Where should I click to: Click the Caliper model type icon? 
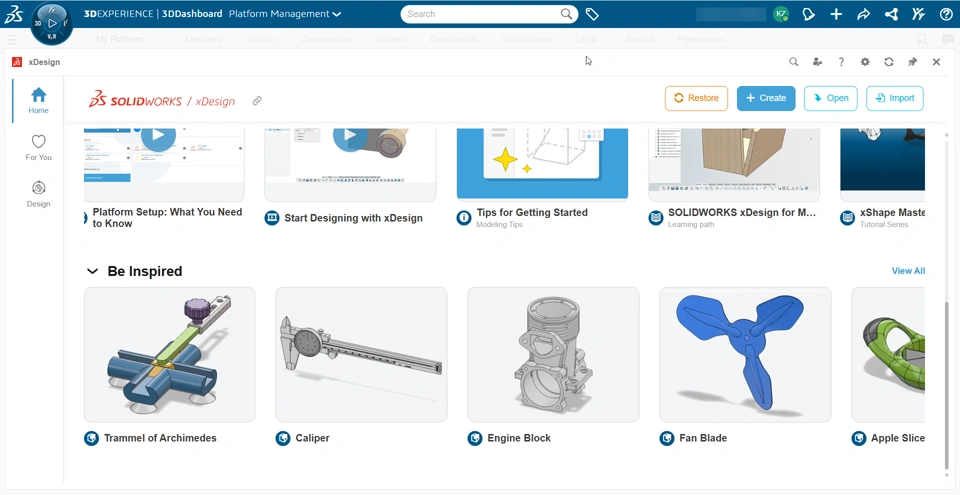(283, 439)
